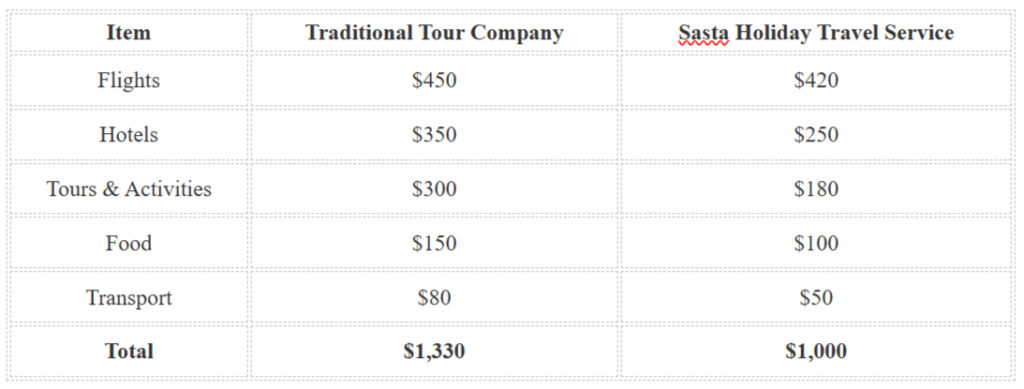Viewport: 1024px width, 389px height.
Task: Click the Sasta Holiday Travel Service header
Action: click(816, 33)
